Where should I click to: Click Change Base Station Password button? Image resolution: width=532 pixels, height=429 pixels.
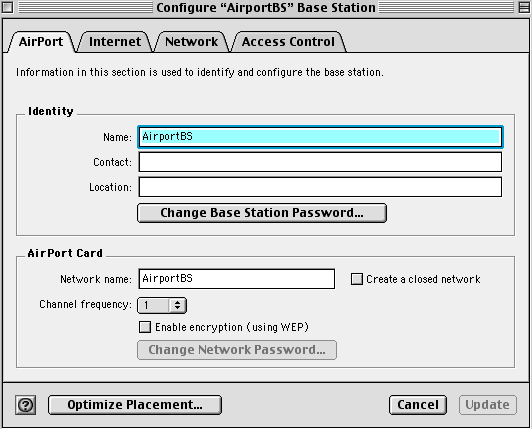[x=262, y=213]
